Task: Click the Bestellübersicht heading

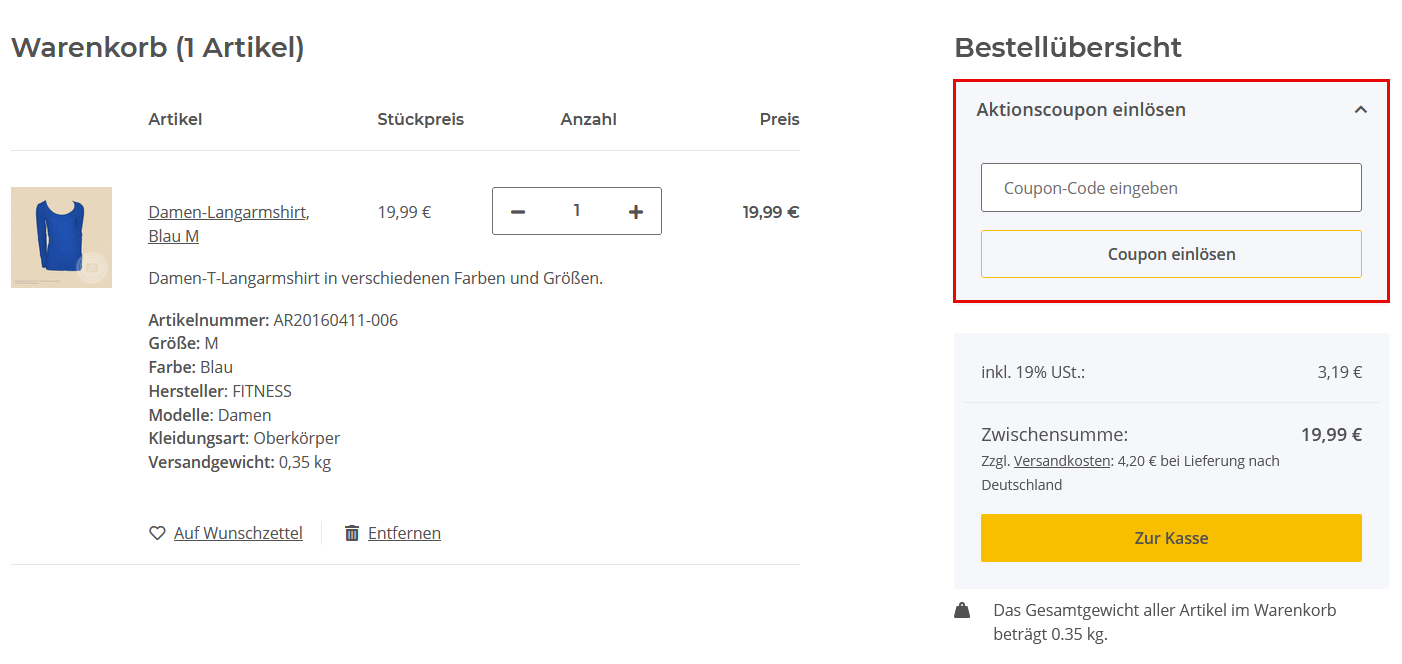Action: tap(1068, 47)
